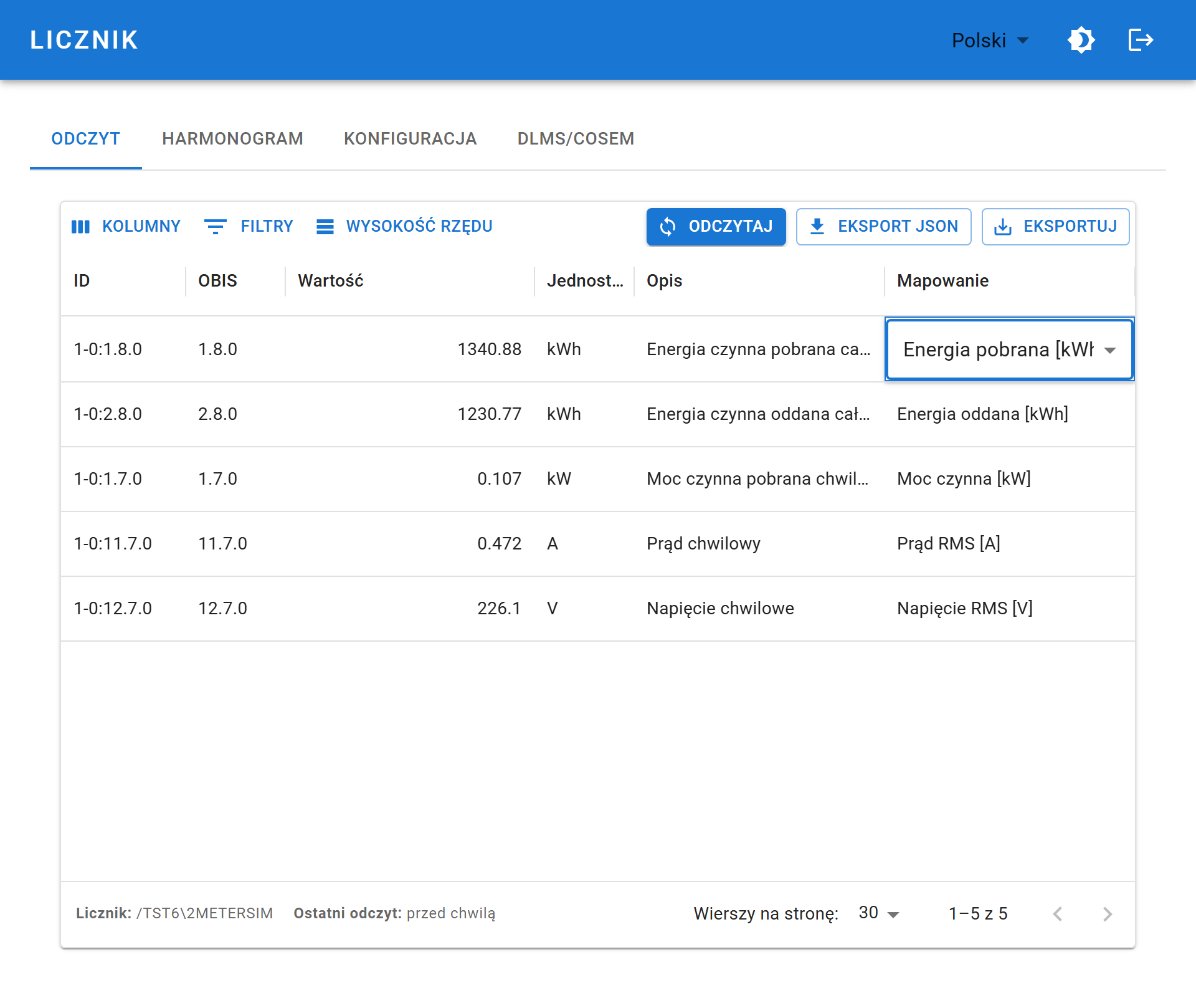Viewport: 1196px width, 1008px height.
Task: Click the logout icon in header
Action: click(1141, 40)
